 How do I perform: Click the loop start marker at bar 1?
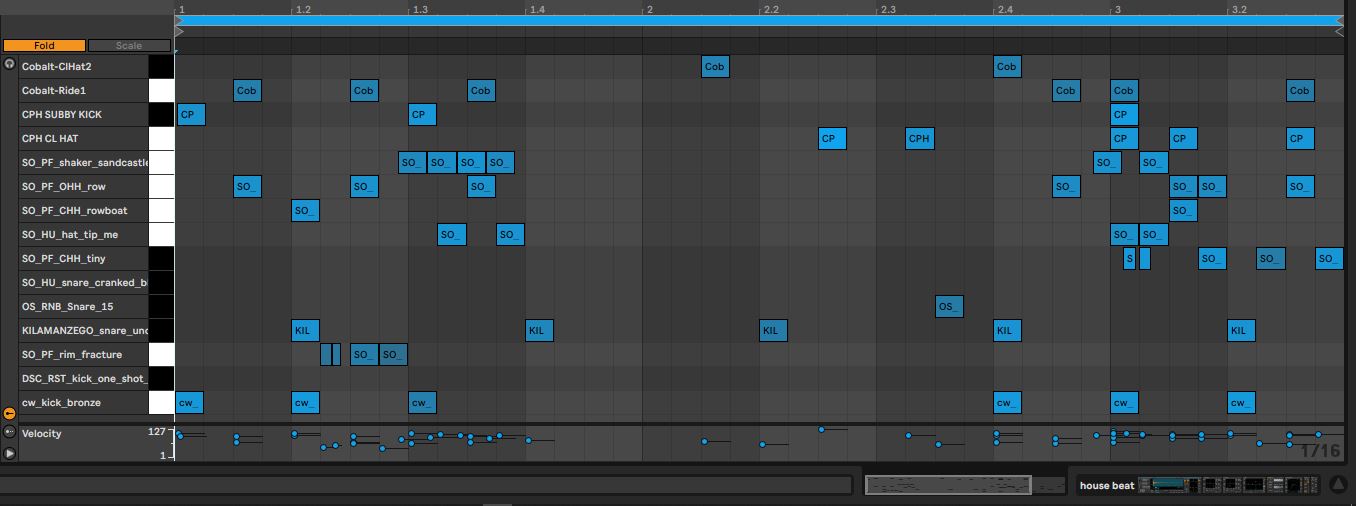pos(179,32)
